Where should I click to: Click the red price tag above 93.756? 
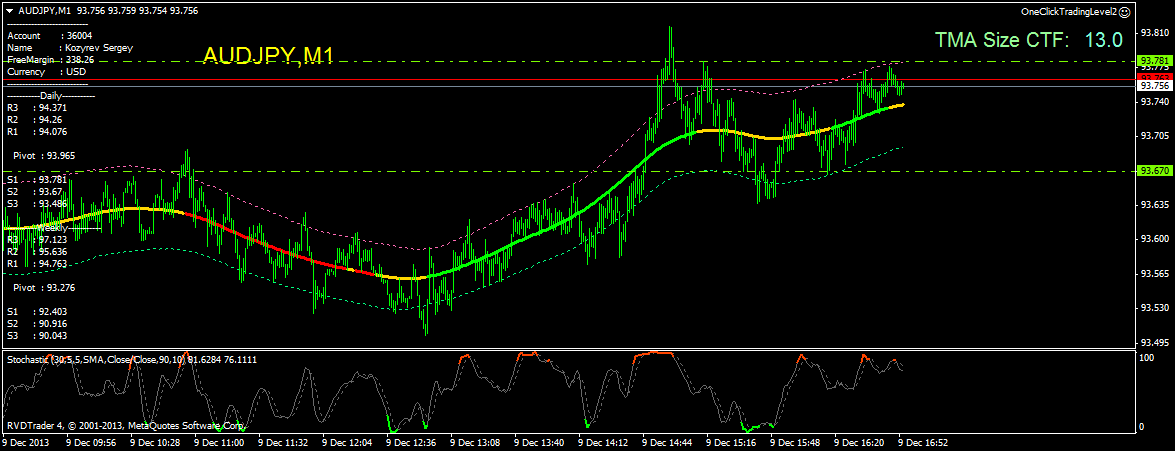coord(1154,77)
